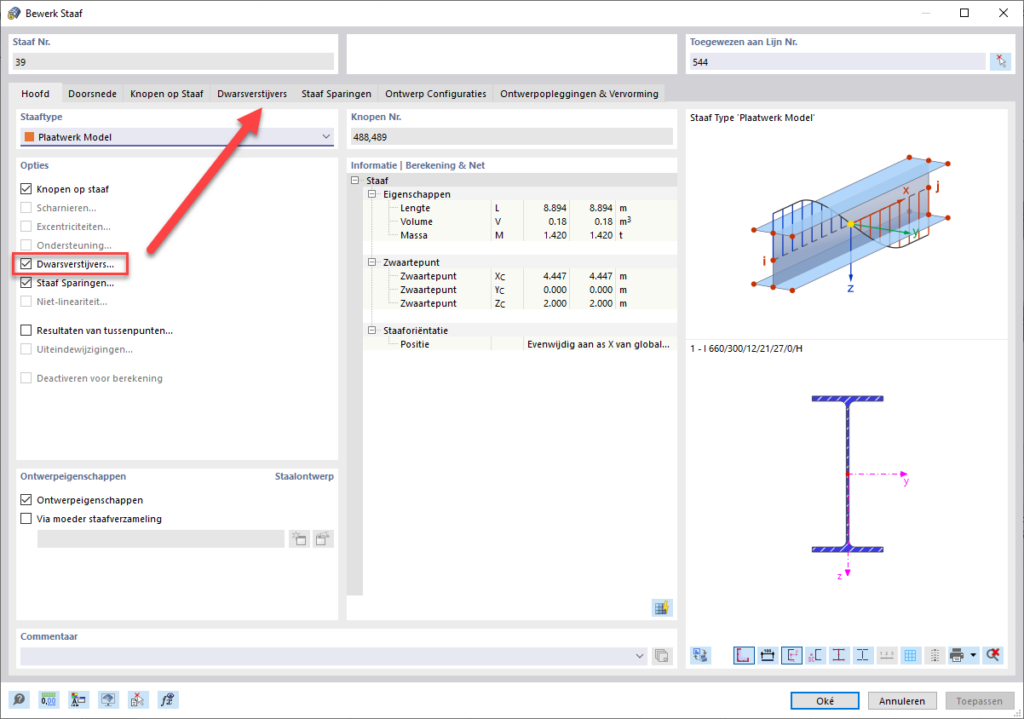Collapse the Eigenschappen tree node

click(x=372, y=194)
